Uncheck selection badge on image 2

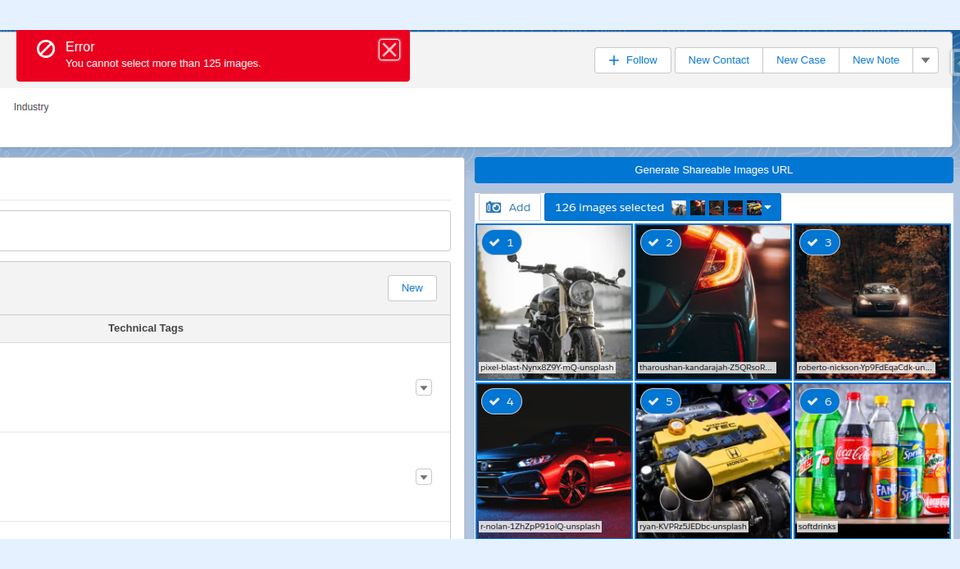tap(660, 242)
